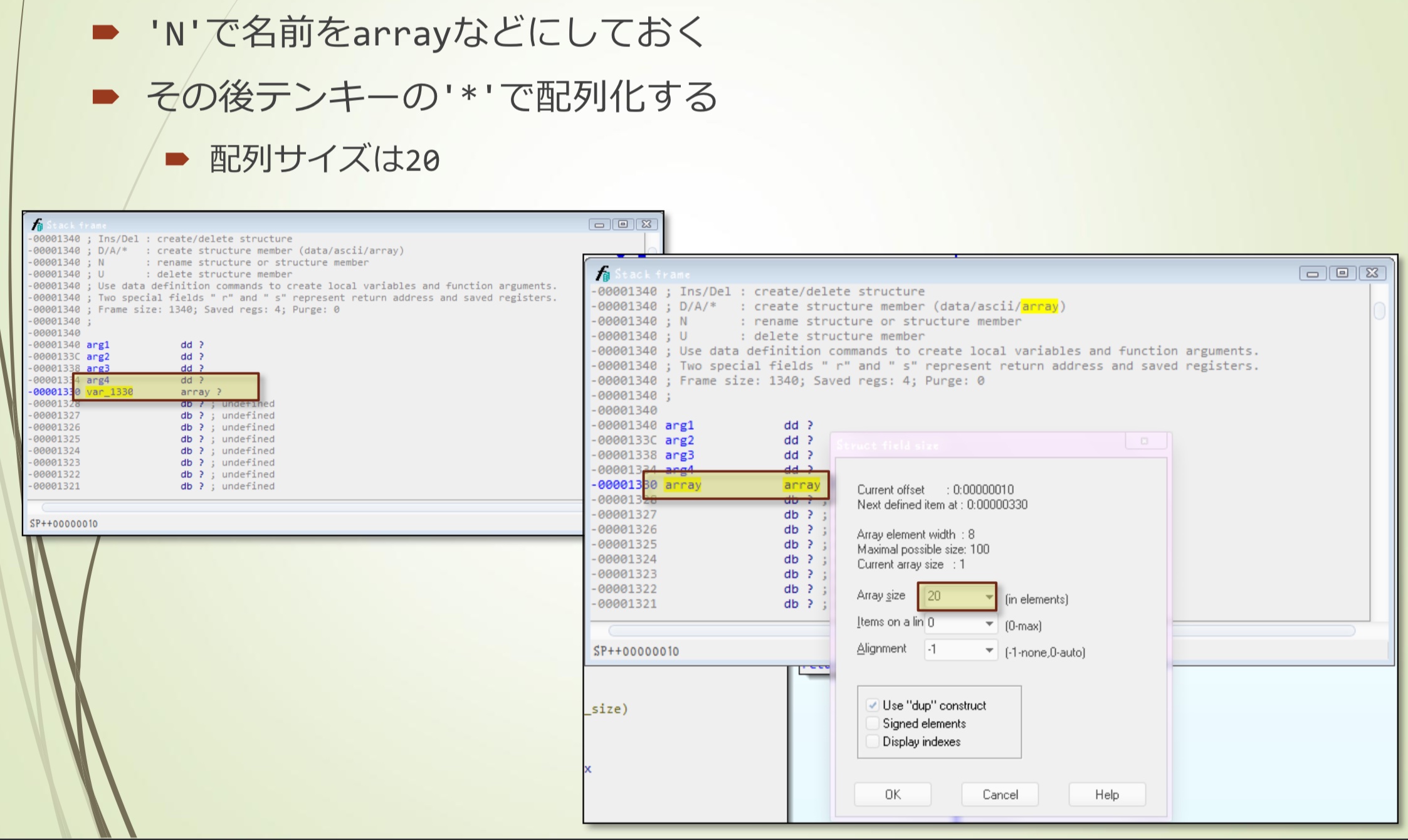Restore the left Stack frame window
This screenshot has height=840, width=1408.
coord(623,224)
